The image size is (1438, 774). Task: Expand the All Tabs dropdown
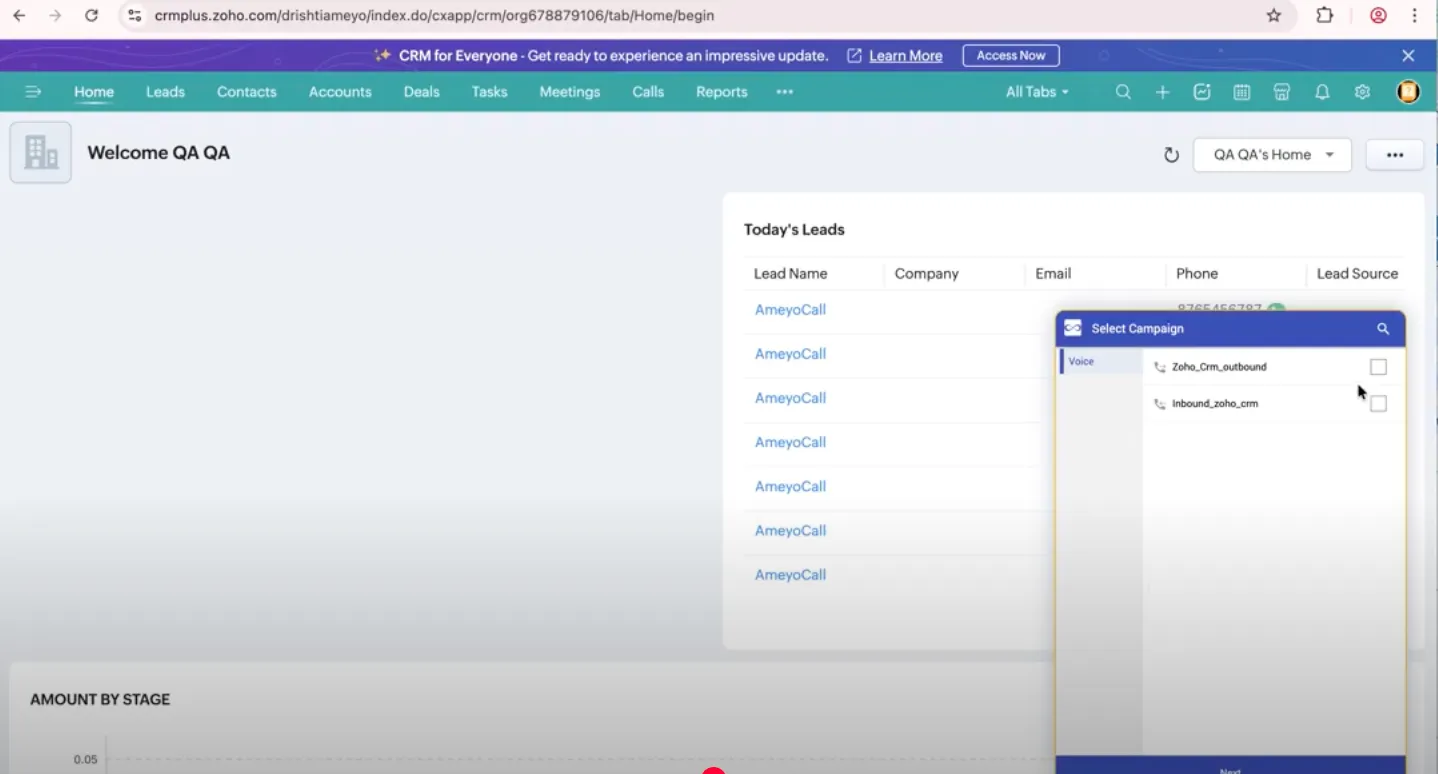(x=1037, y=92)
